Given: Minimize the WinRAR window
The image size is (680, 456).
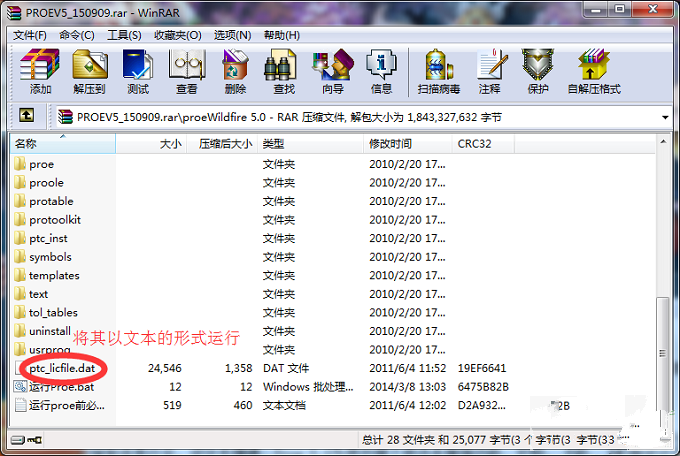Looking at the screenshot, I should click(596, 10).
